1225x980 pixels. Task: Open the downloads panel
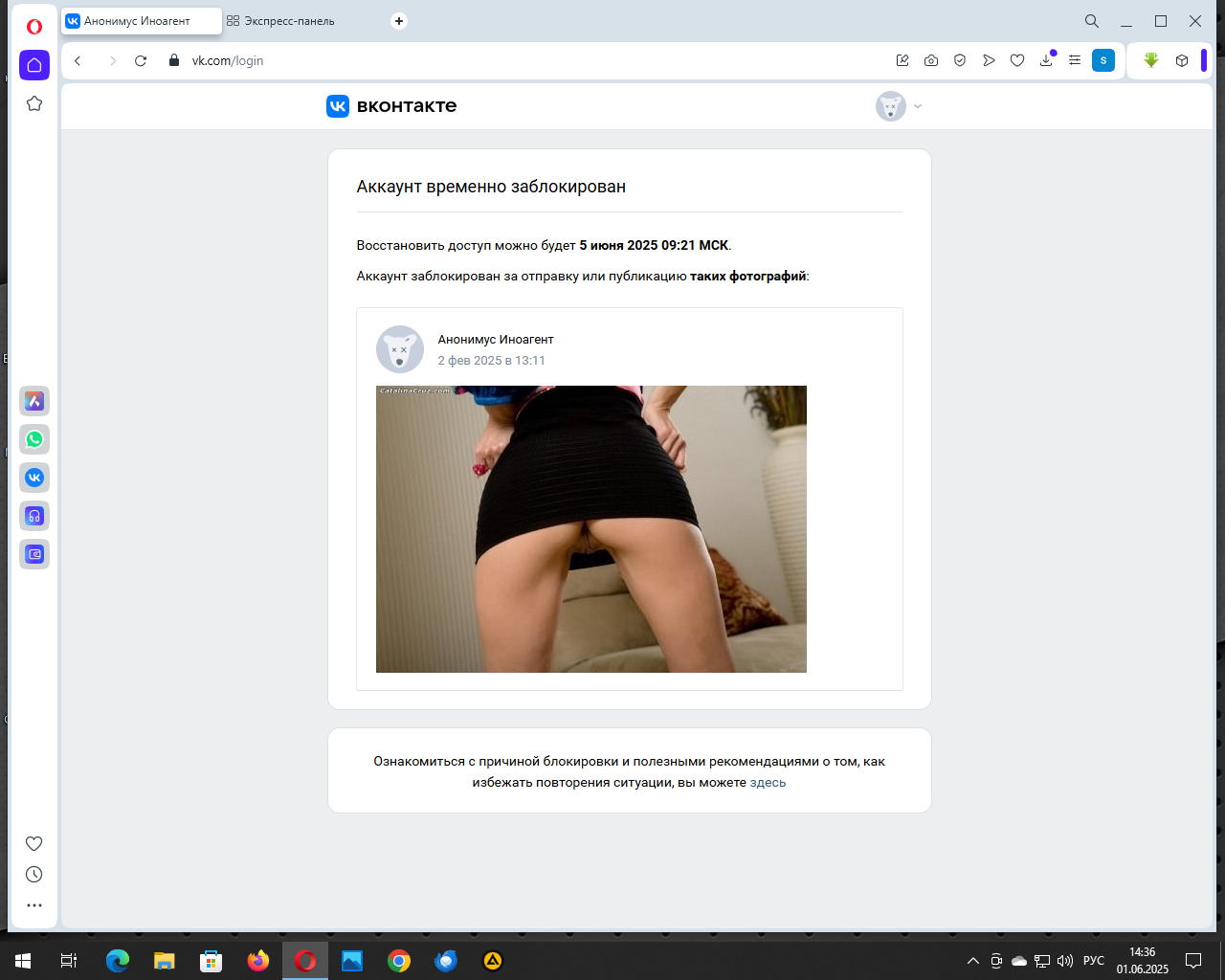point(1046,60)
